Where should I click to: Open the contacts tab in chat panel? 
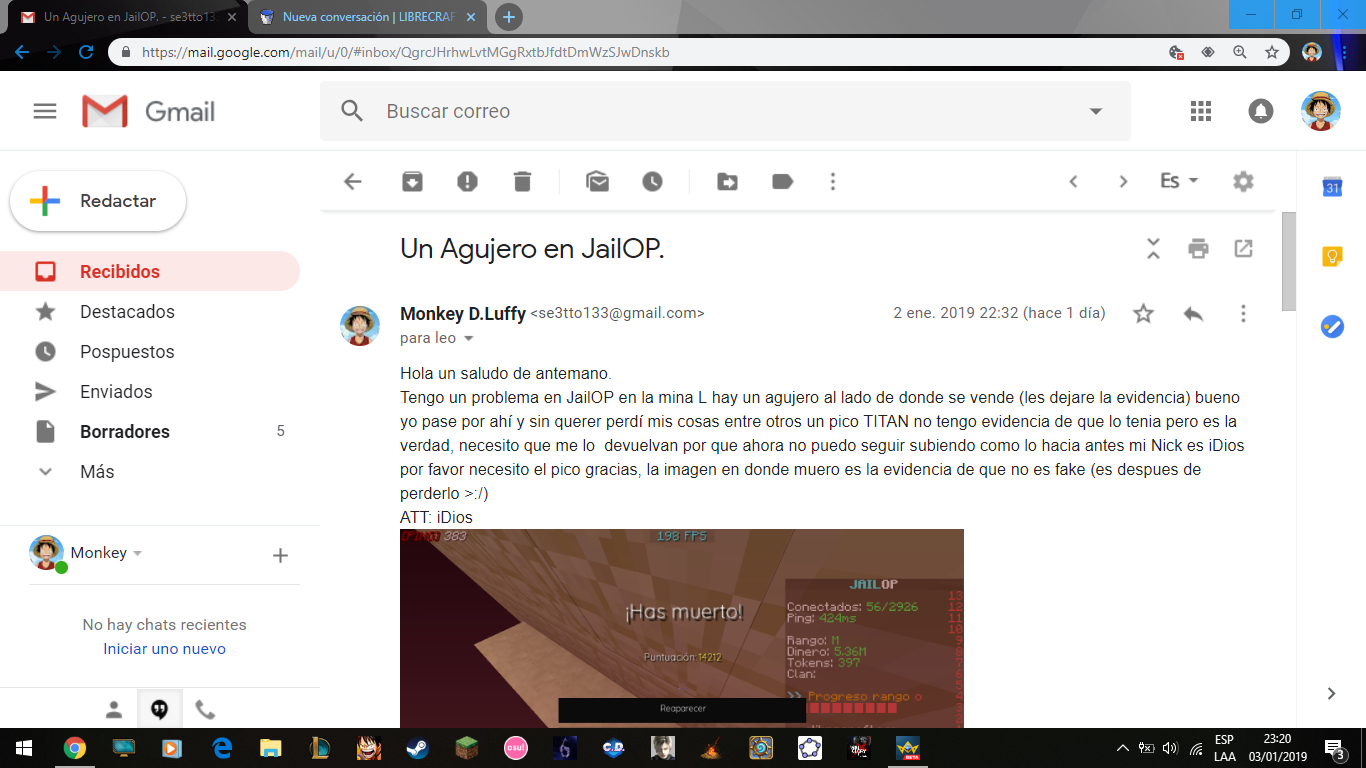click(x=113, y=710)
